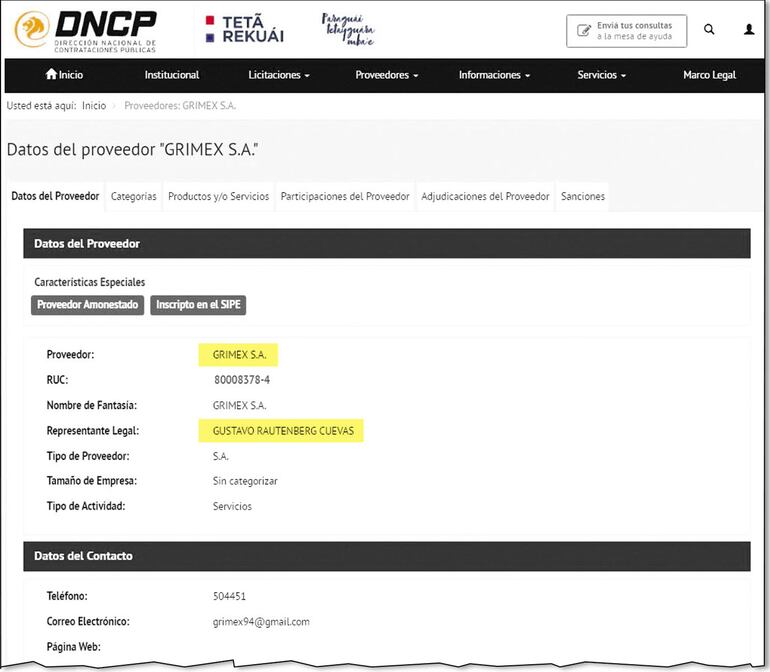Select the Datos del Proveedor tab

pyautogui.click(x=55, y=196)
